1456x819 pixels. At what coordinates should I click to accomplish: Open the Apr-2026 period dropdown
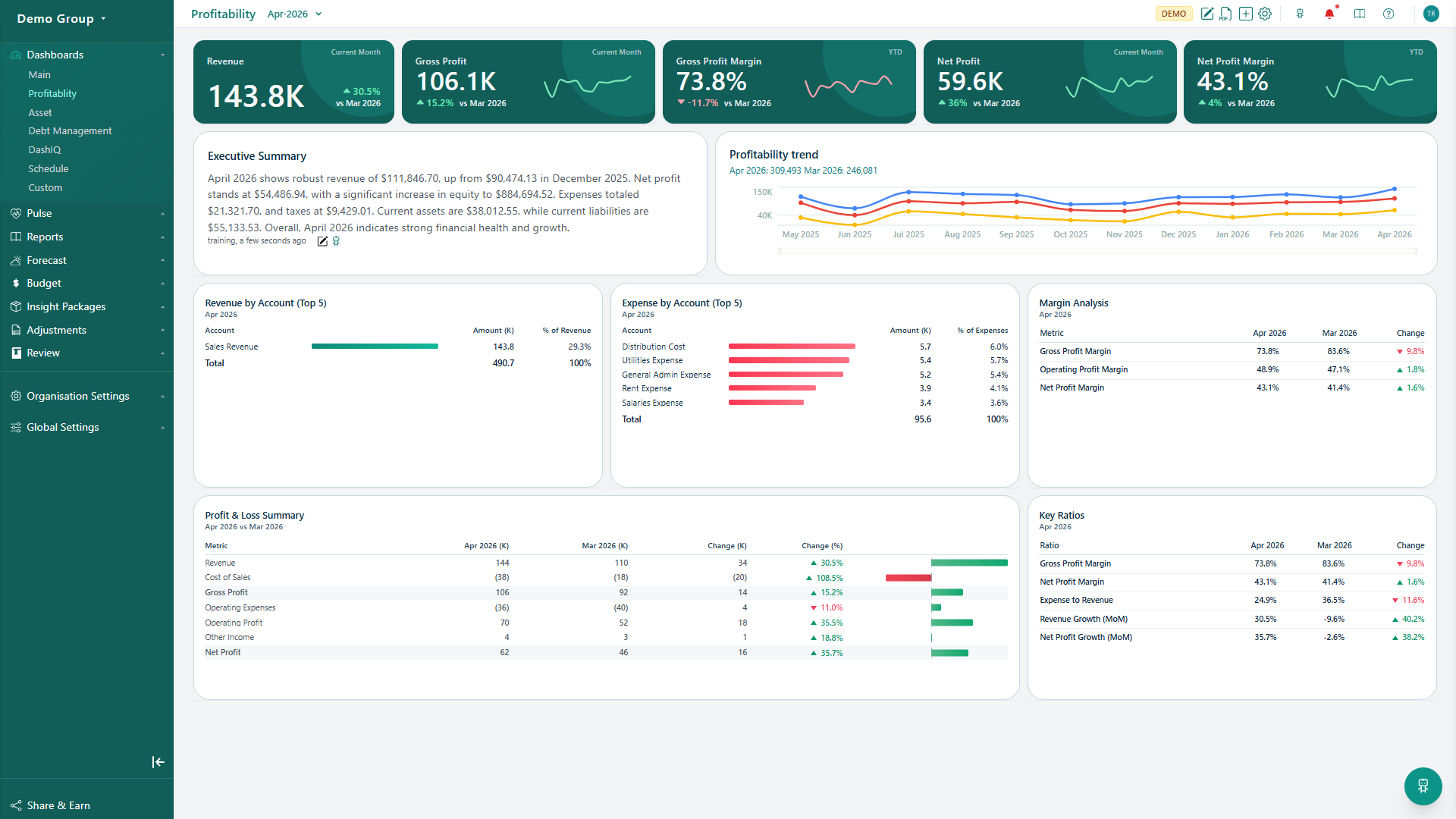(x=295, y=14)
